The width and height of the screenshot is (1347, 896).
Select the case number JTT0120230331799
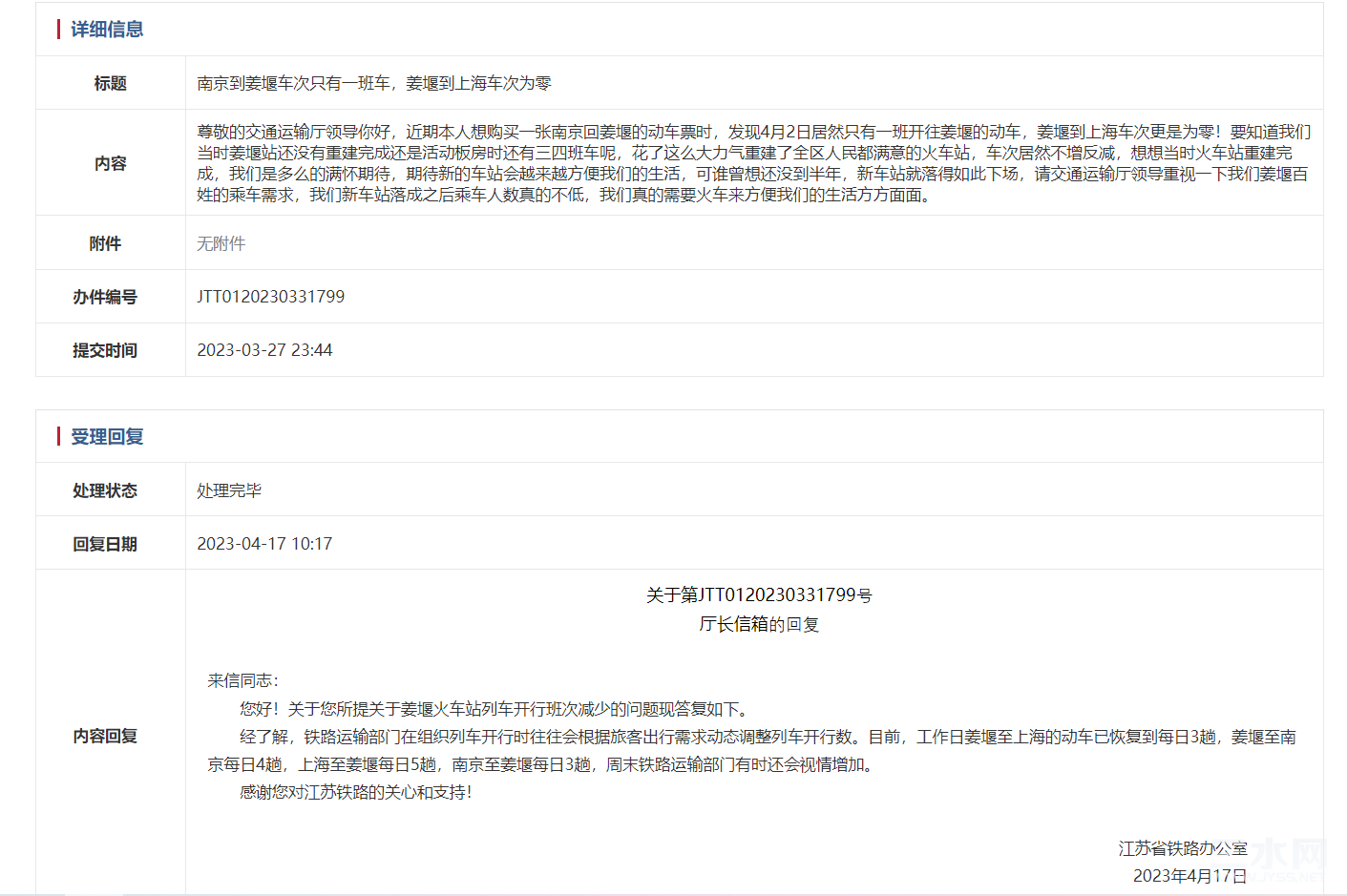tap(271, 297)
